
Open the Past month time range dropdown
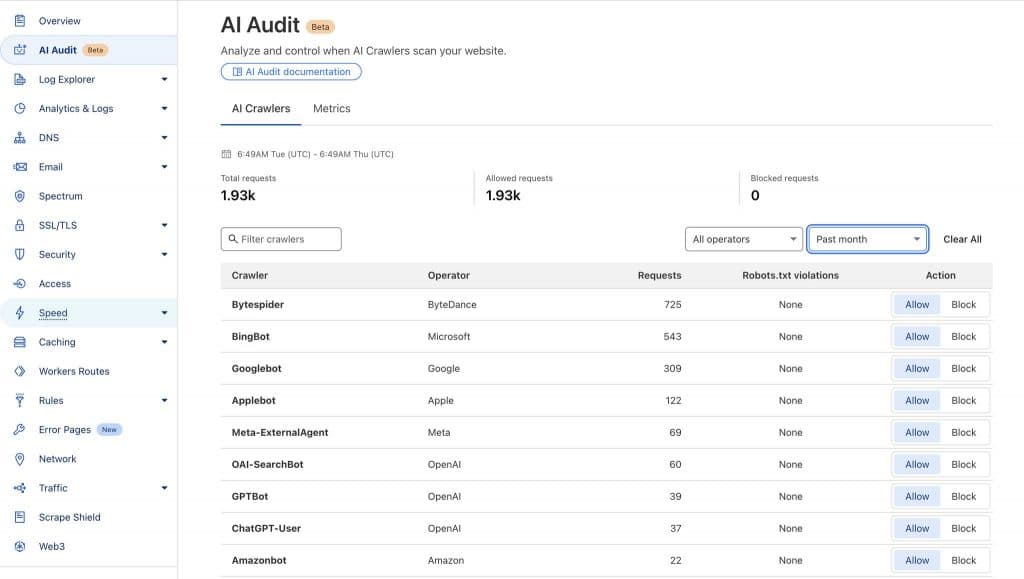[x=867, y=239]
